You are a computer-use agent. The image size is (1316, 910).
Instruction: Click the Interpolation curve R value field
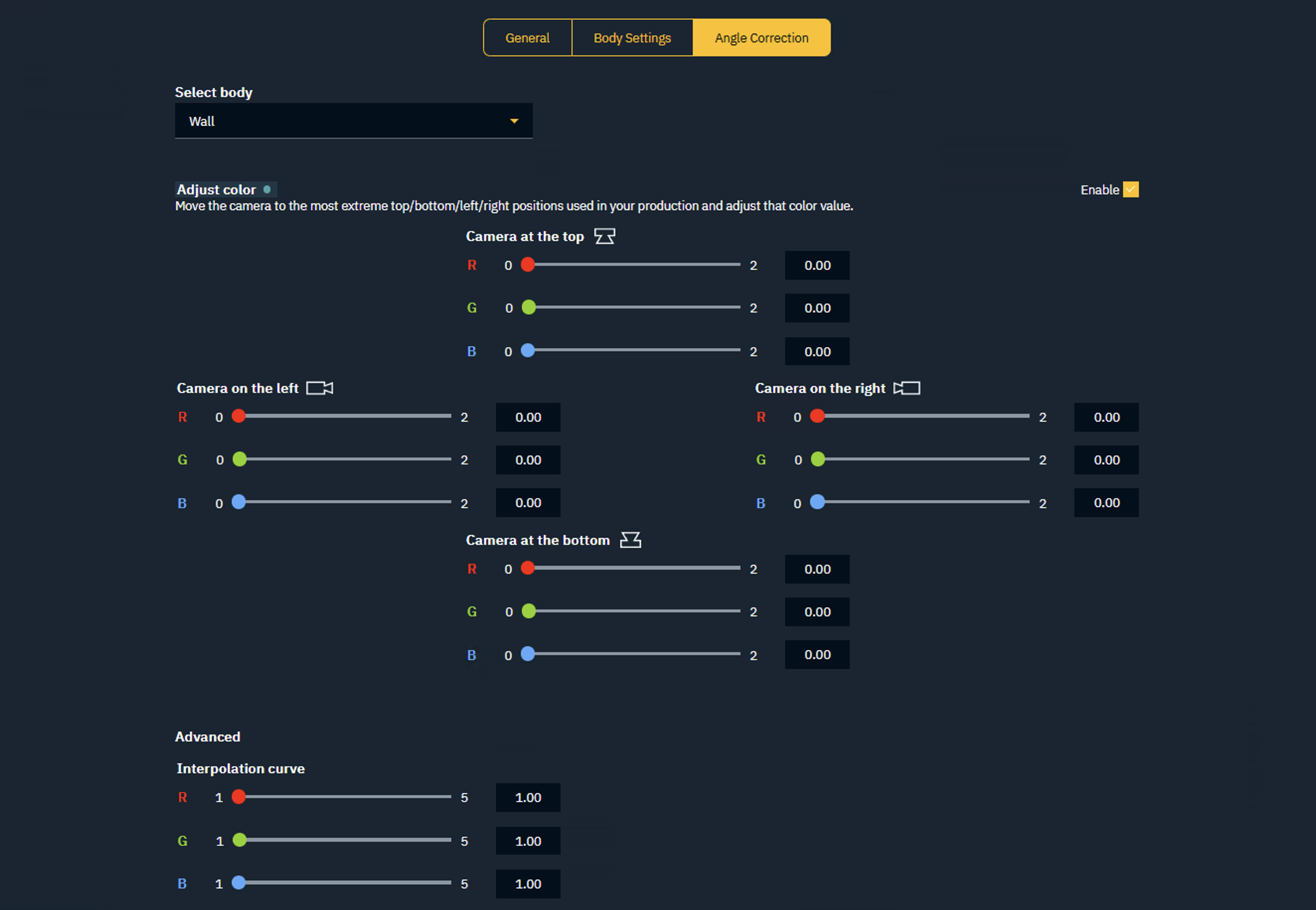coord(528,798)
